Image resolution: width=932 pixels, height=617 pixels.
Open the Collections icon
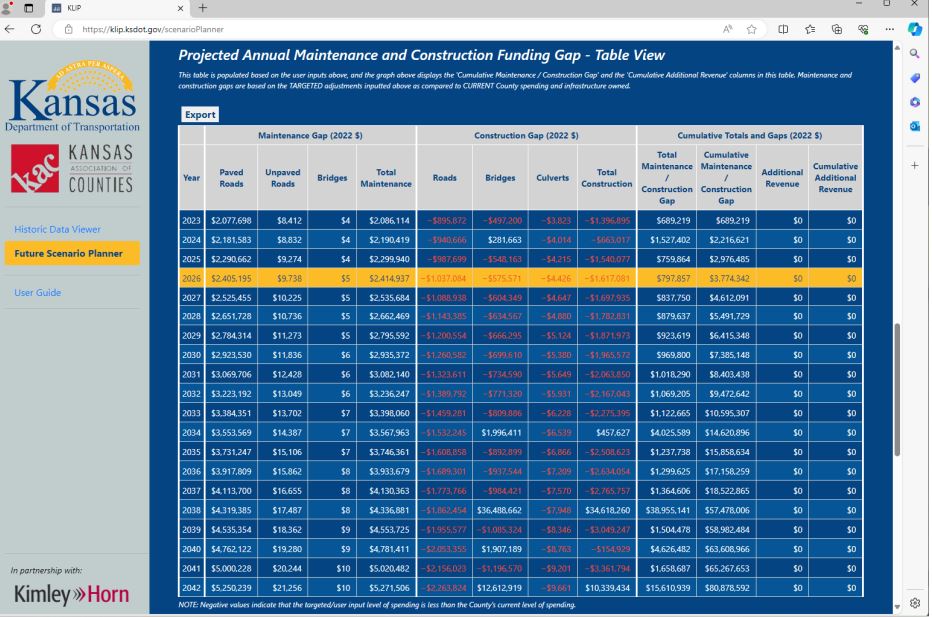(835, 31)
